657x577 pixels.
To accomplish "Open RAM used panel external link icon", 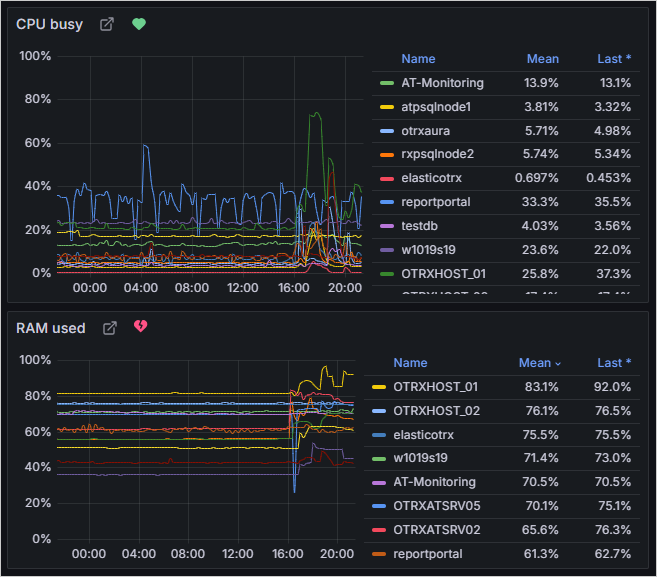I will pos(111,328).
